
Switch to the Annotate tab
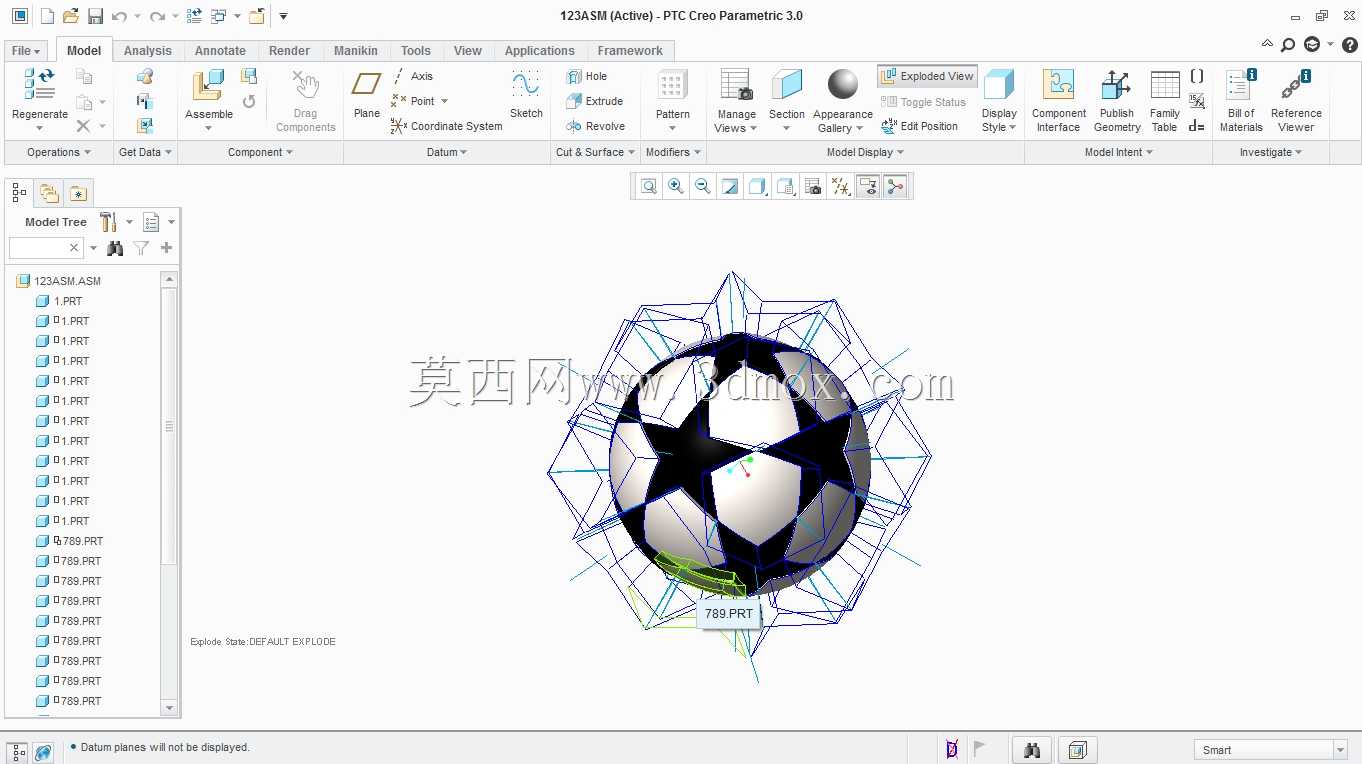220,51
